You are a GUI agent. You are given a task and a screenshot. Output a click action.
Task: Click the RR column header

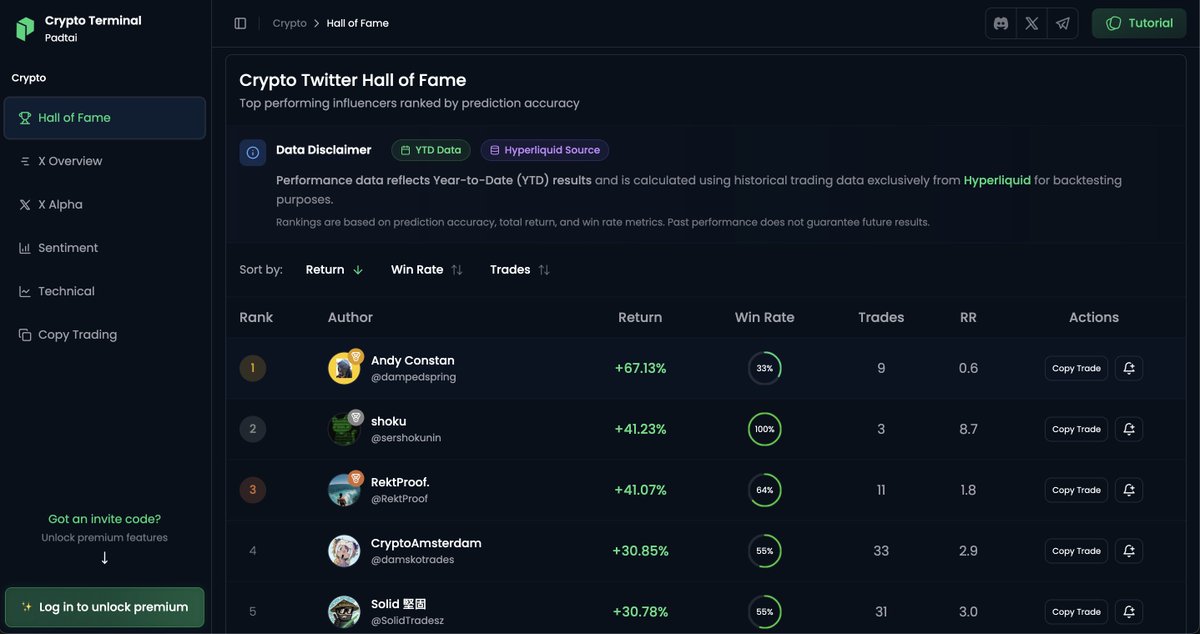tap(968, 317)
